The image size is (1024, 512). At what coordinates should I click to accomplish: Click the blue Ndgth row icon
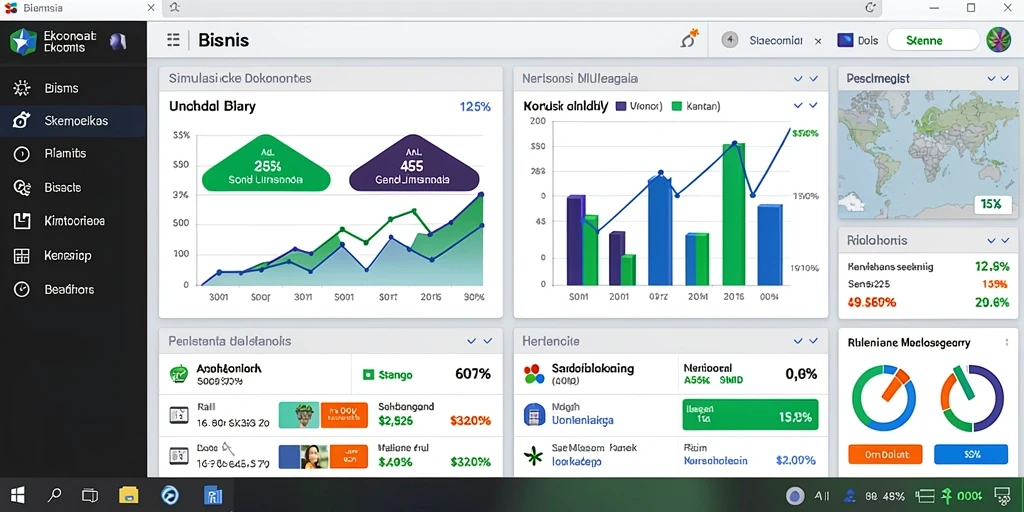pyautogui.click(x=534, y=414)
